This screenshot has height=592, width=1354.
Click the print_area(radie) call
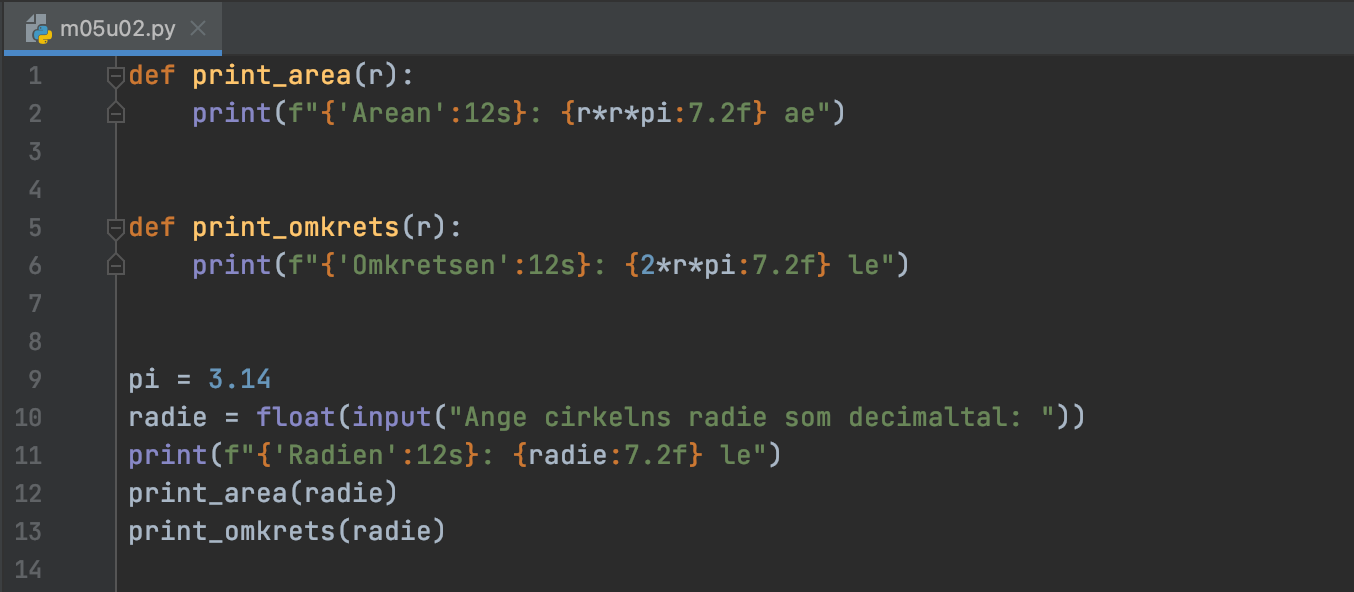tap(263, 494)
